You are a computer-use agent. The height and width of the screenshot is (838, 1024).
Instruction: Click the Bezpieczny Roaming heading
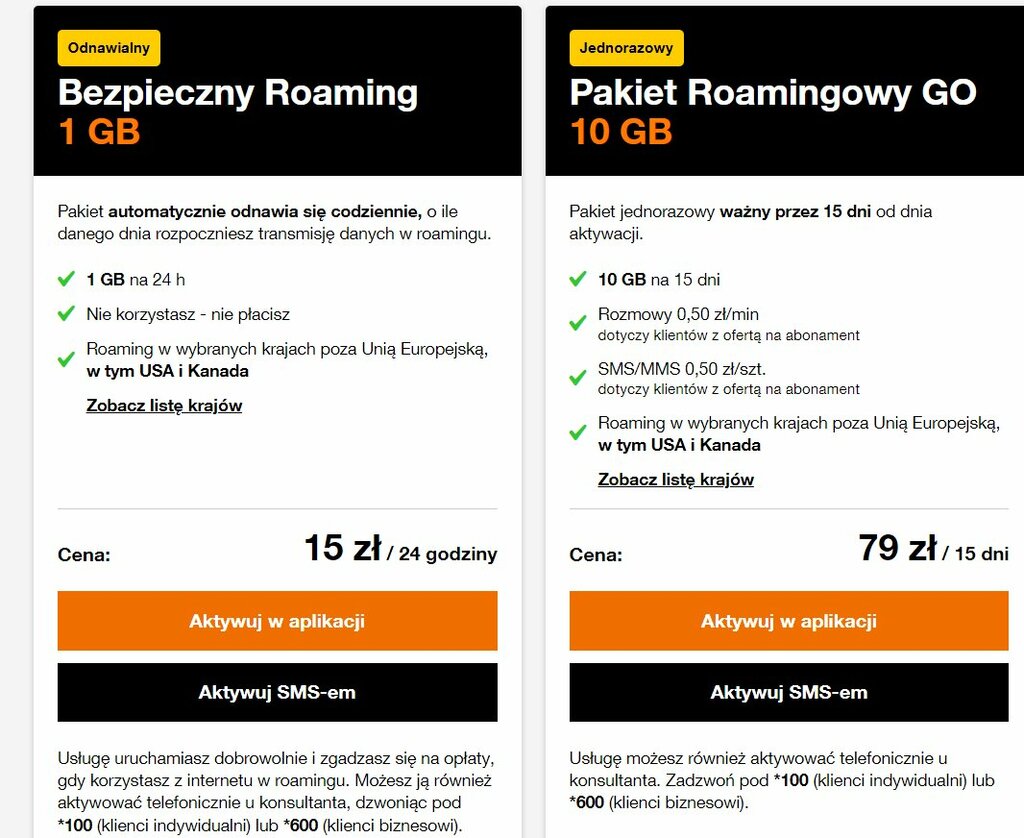(238, 93)
